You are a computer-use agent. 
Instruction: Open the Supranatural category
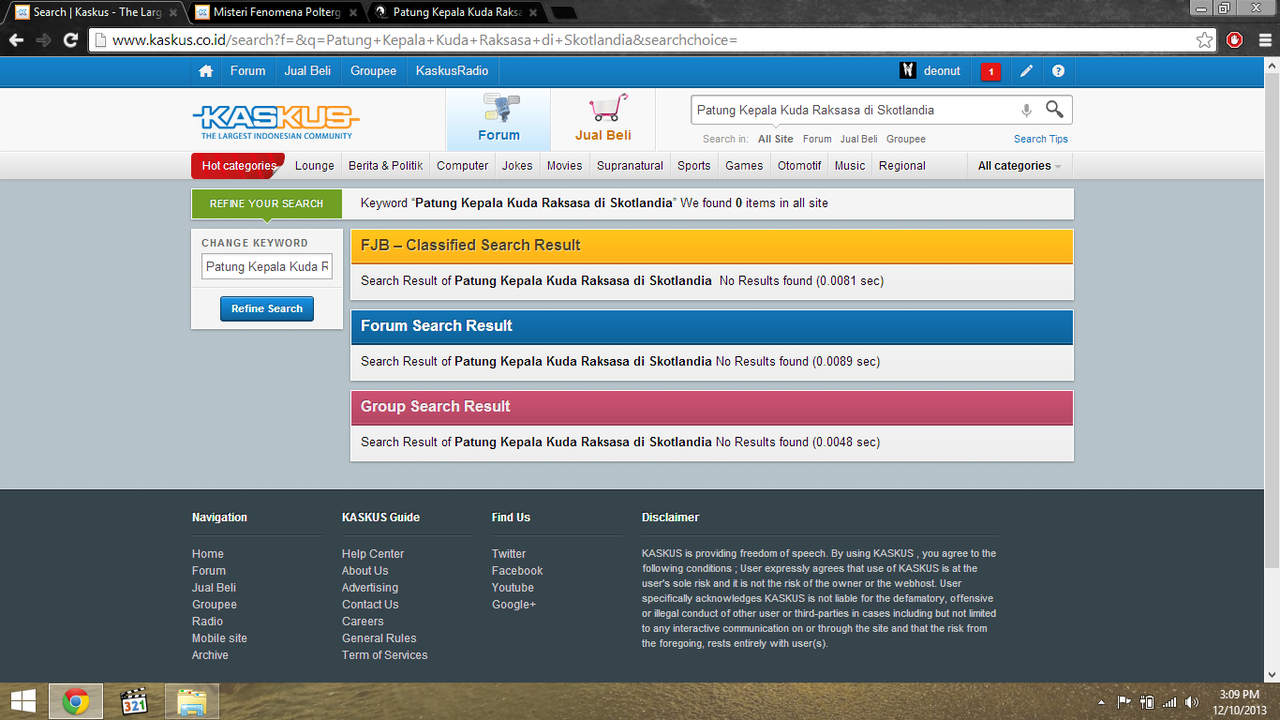pos(630,166)
